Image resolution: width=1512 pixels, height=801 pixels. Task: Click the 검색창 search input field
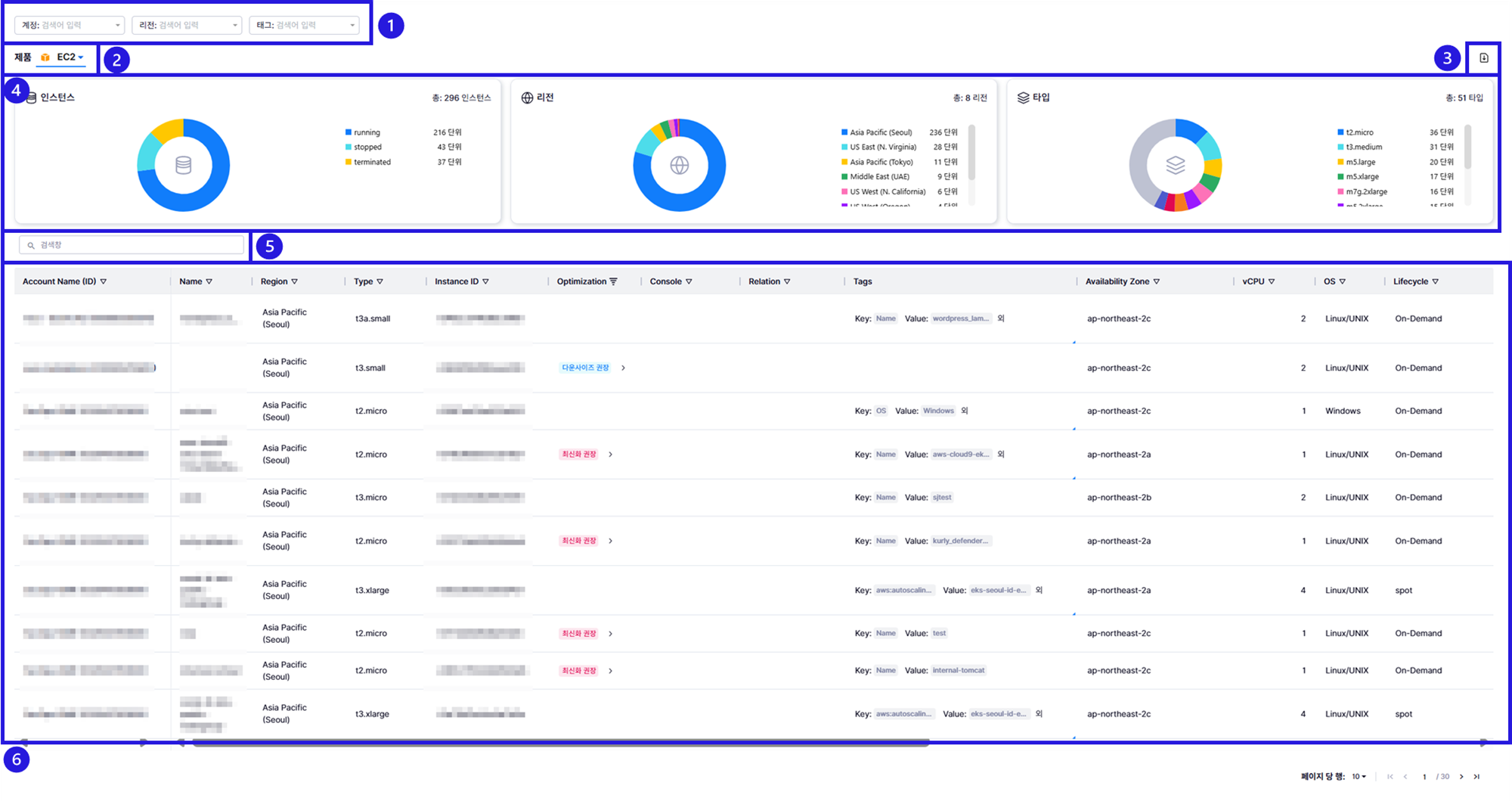132,245
